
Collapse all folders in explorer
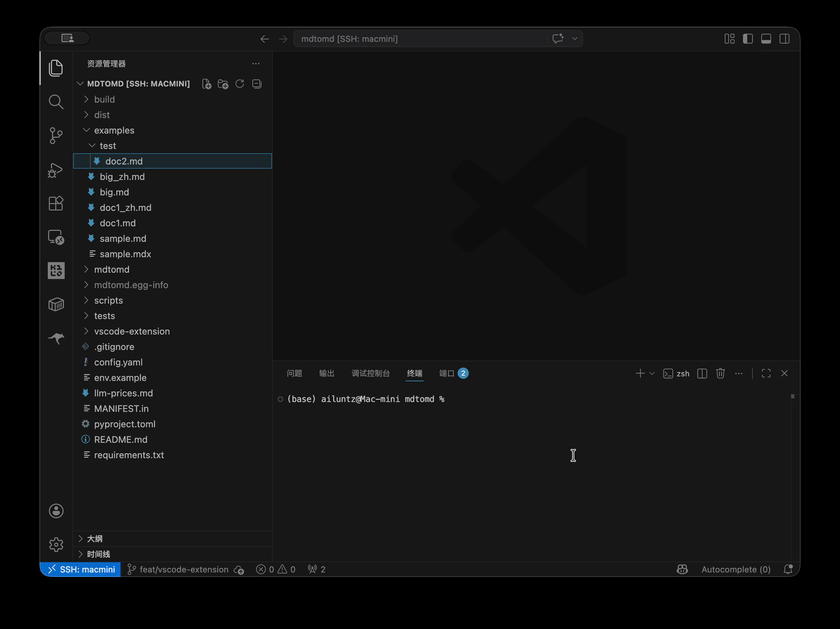[257, 84]
